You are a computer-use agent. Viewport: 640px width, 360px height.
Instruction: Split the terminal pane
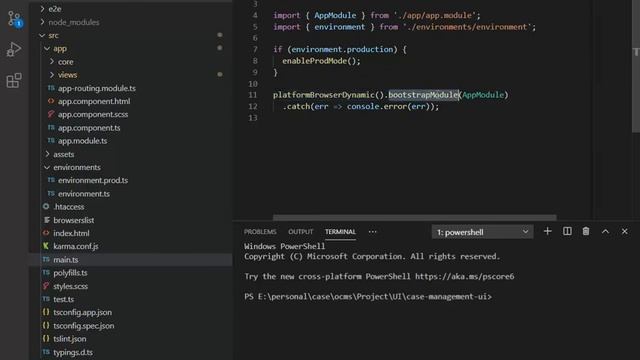[567, 231]
